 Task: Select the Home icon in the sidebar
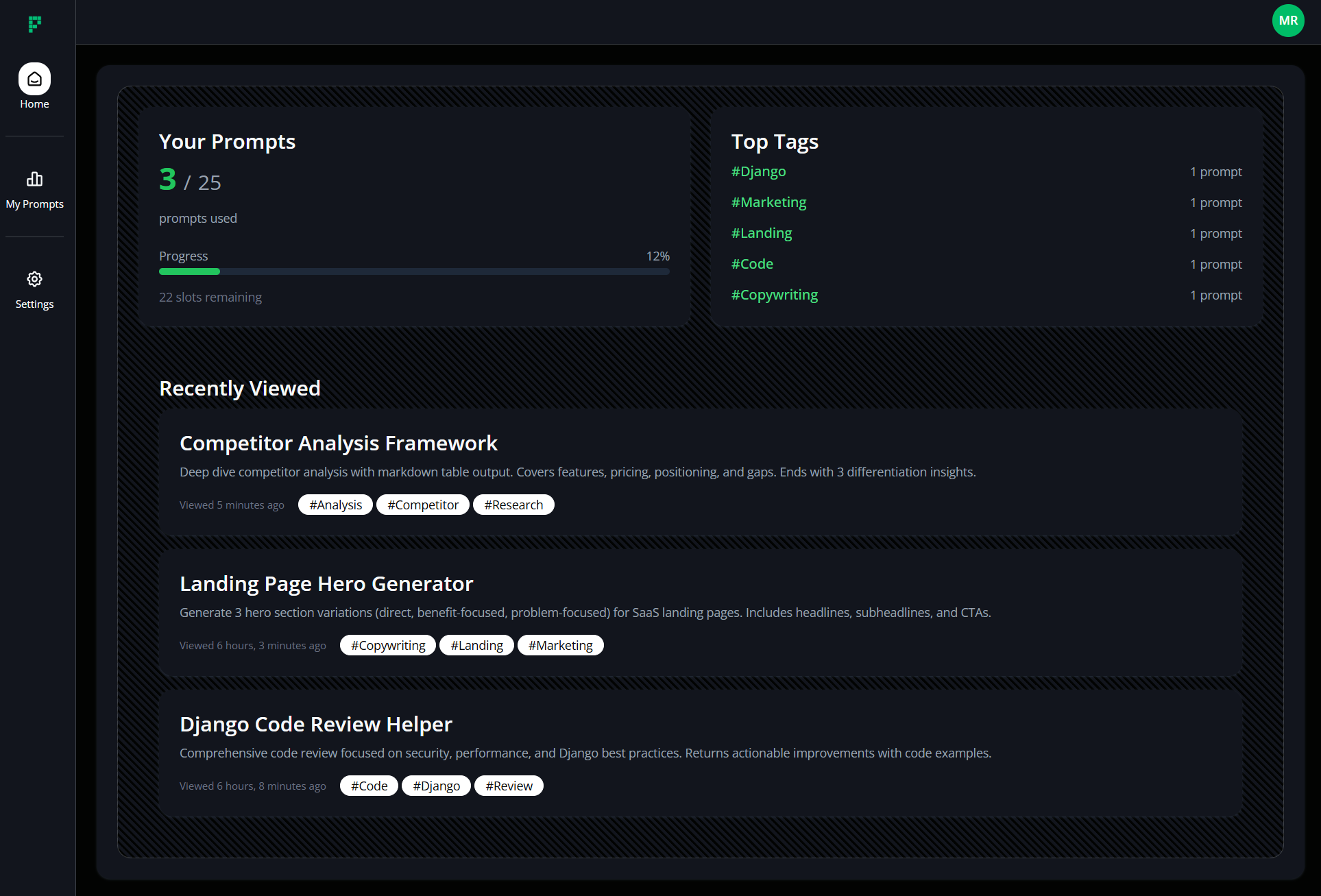[x=34, y=78]
